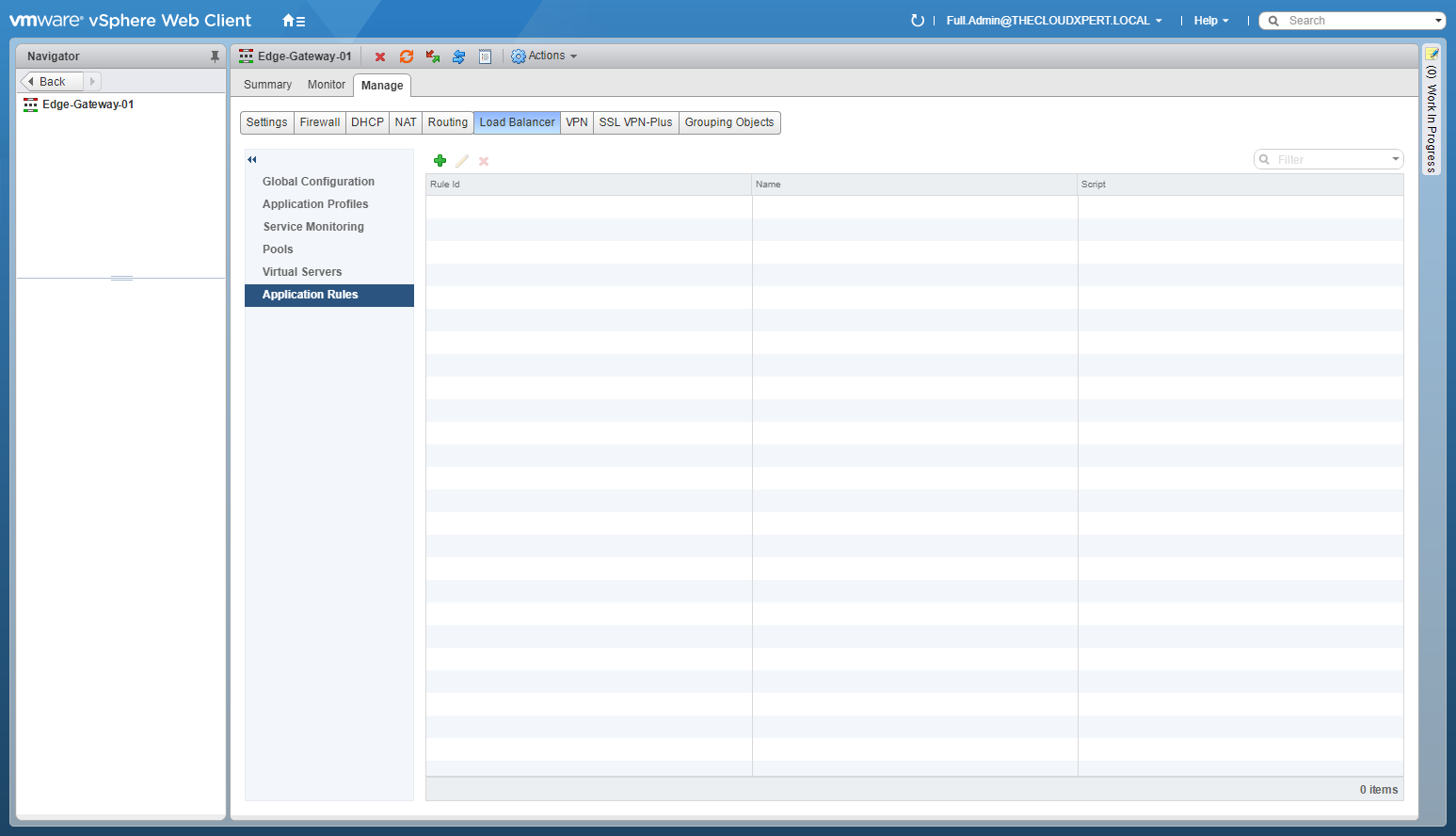This screenshot has height=836, width=1456.
Task: Click the Back button in Navigator
Action: point(52,82)
